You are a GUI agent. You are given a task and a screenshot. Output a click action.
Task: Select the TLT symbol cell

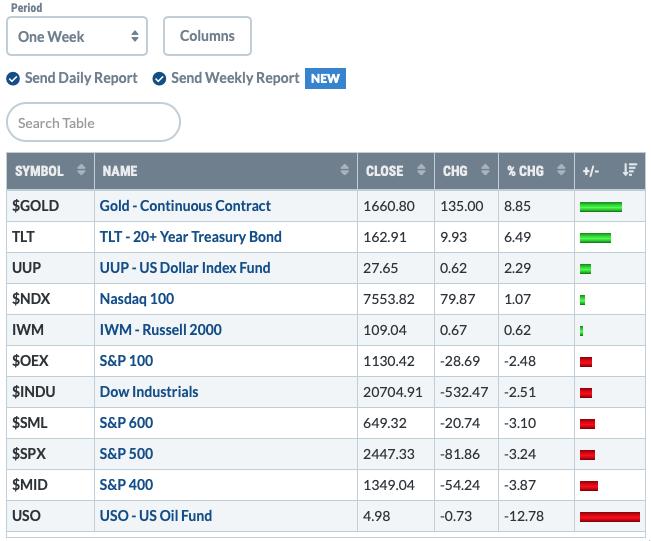click(x=51, y=237)
